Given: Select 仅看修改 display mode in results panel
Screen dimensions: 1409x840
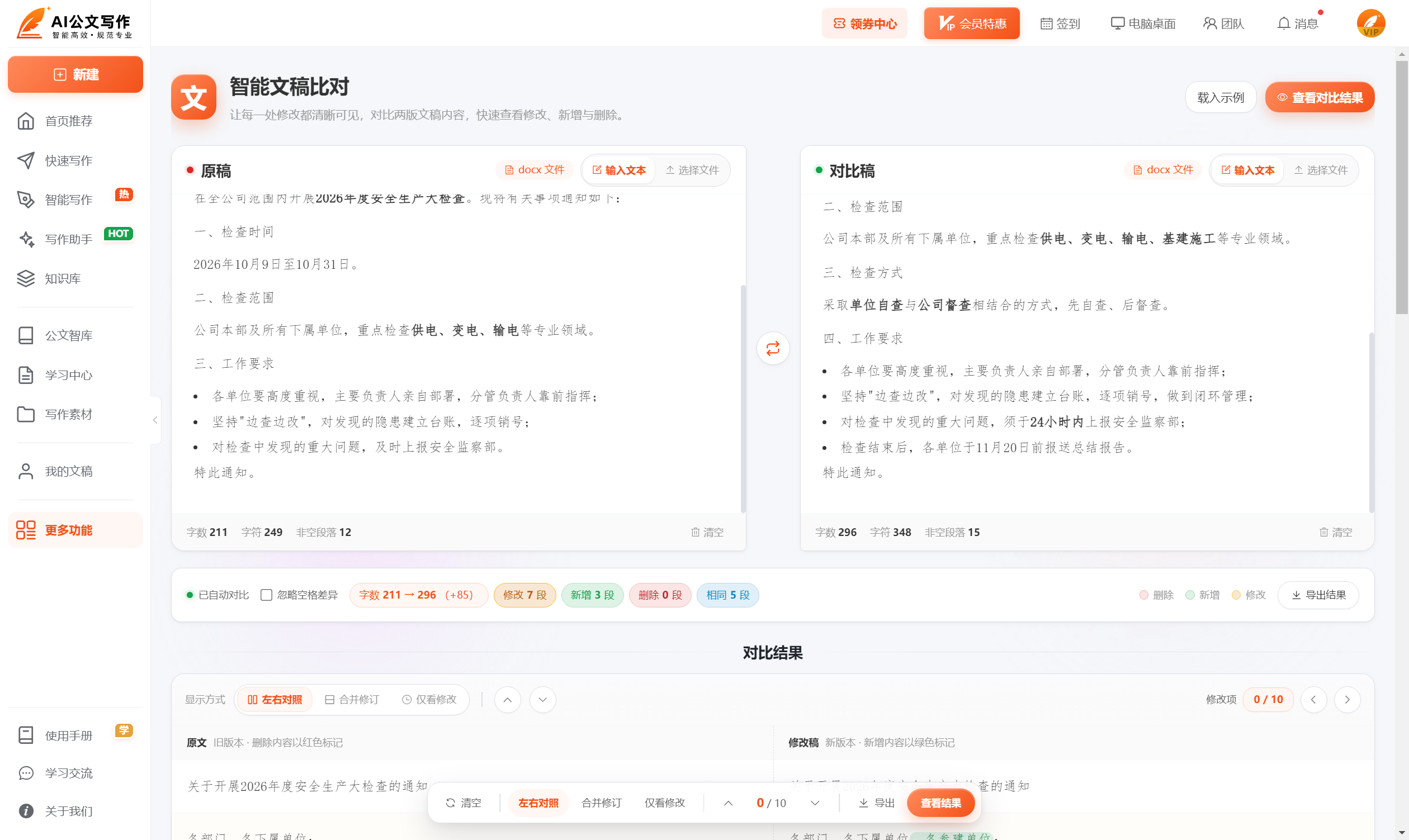Looking at the screenshot, I should tap(429, 700).
